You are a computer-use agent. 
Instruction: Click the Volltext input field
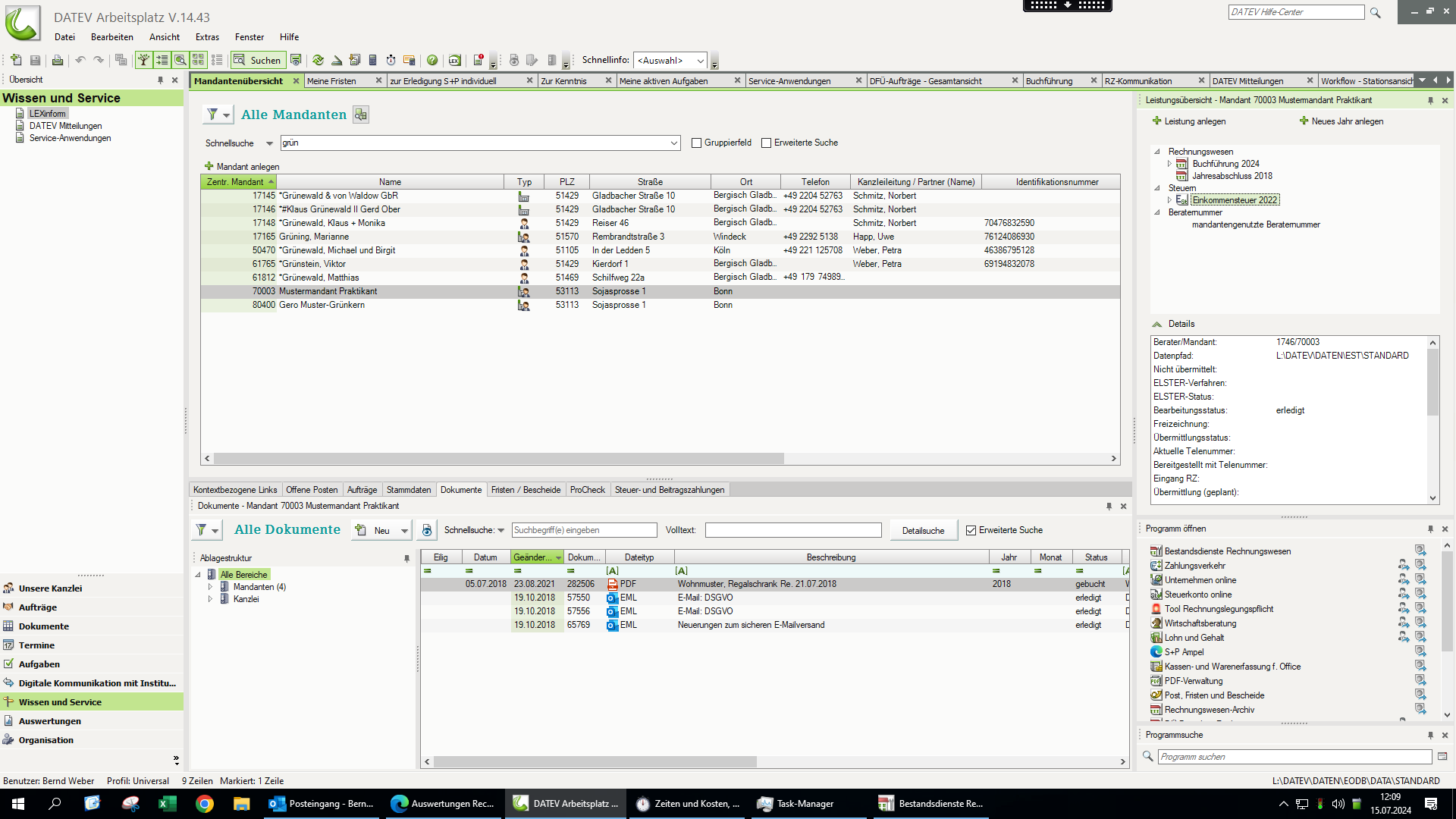(x=792, y=531)
